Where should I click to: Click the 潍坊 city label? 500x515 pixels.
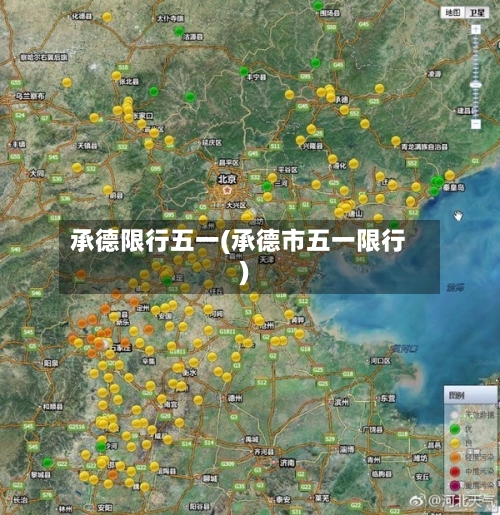coord(420,458)
